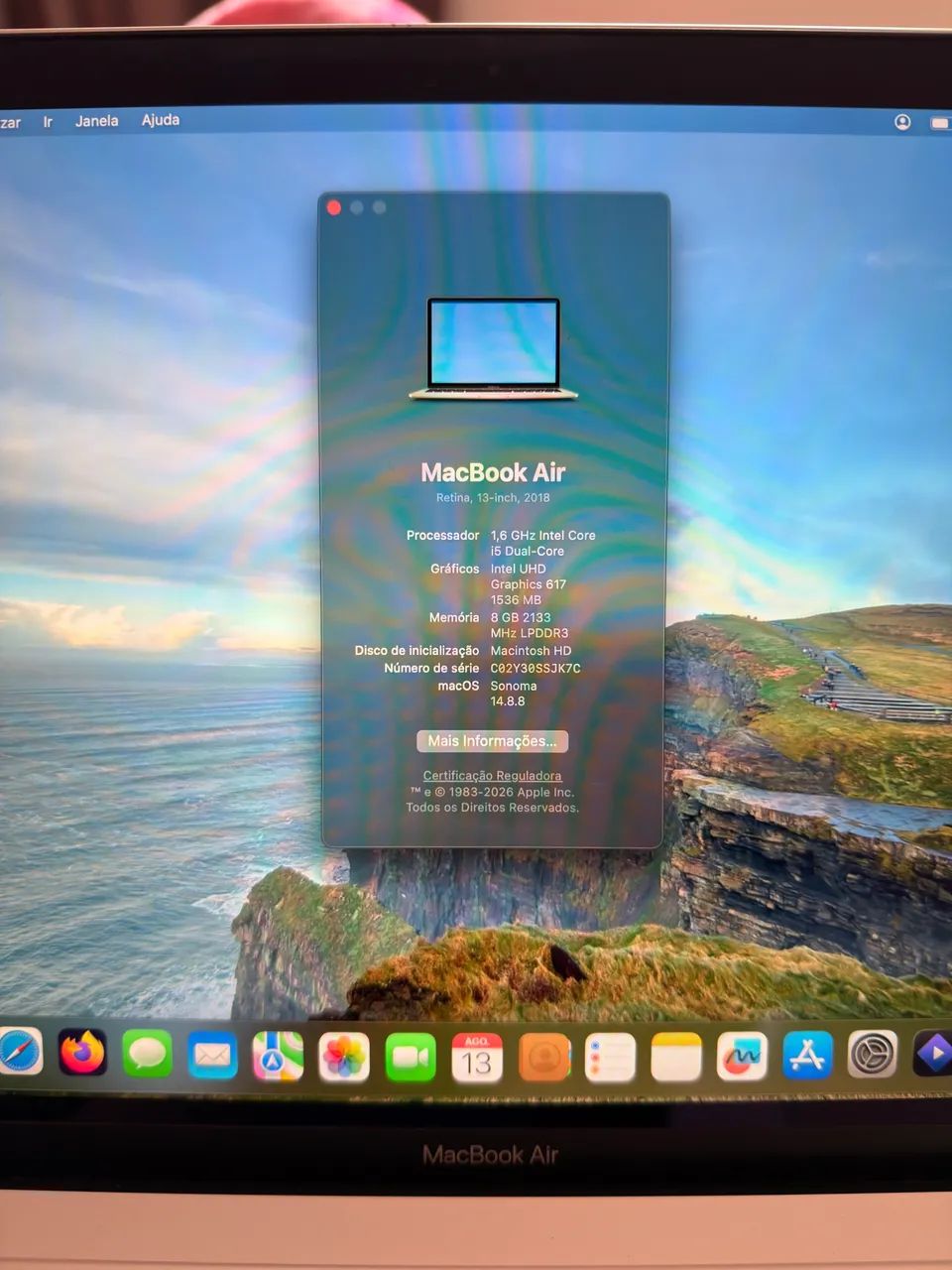952x1270 pixels.
Task: Click the 'Processador' label
Action: (442, 535)
